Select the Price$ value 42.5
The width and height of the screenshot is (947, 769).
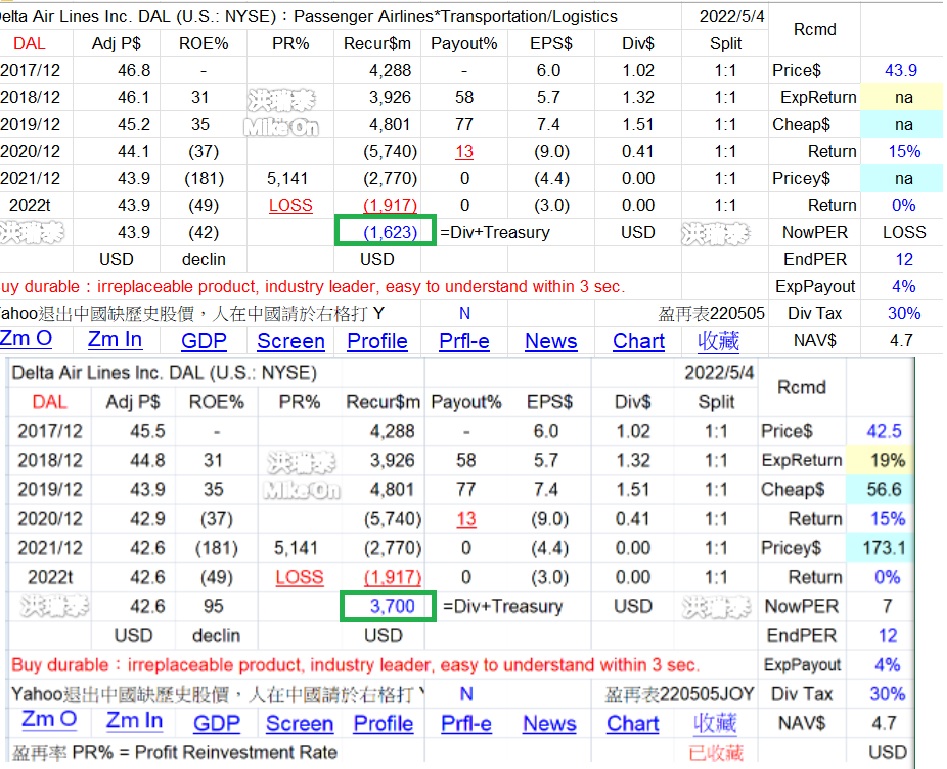tap(882, 431)
